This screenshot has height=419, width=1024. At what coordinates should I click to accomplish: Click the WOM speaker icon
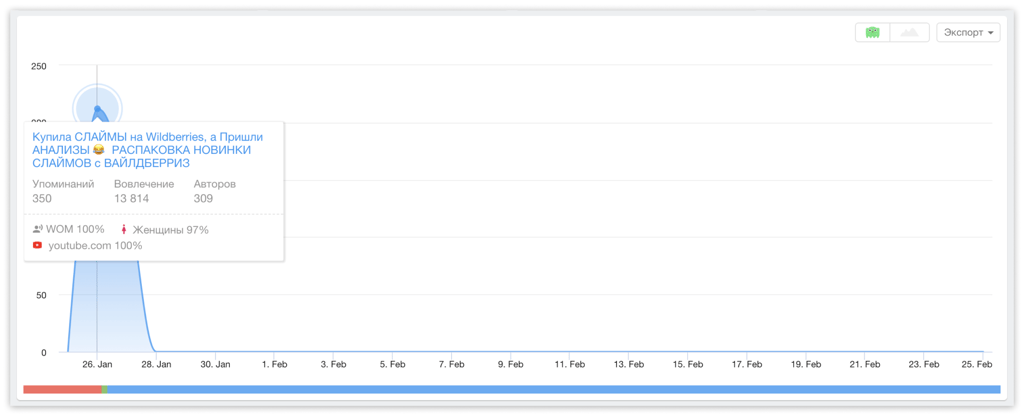[x=37, y=229]
